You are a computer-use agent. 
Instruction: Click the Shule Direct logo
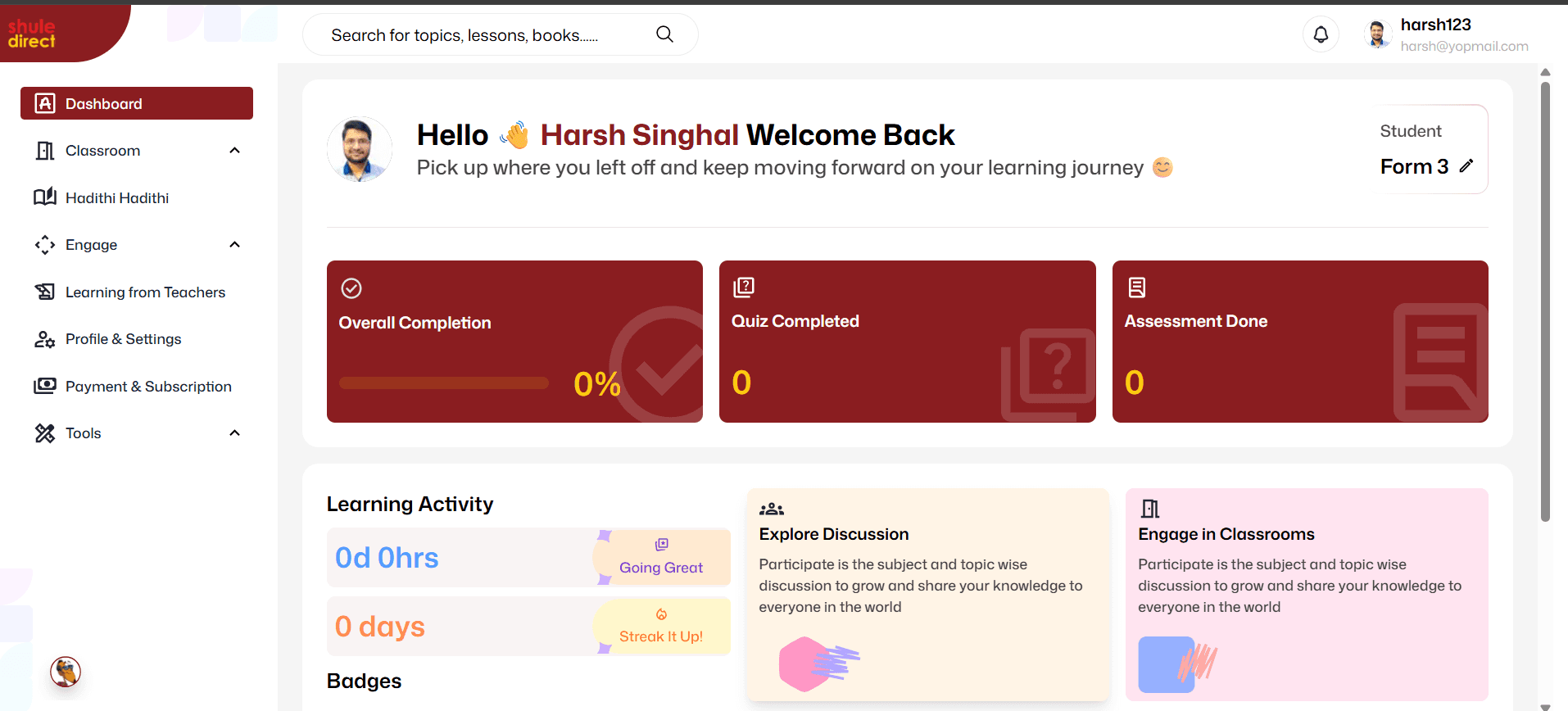click(x=31, y=34)
